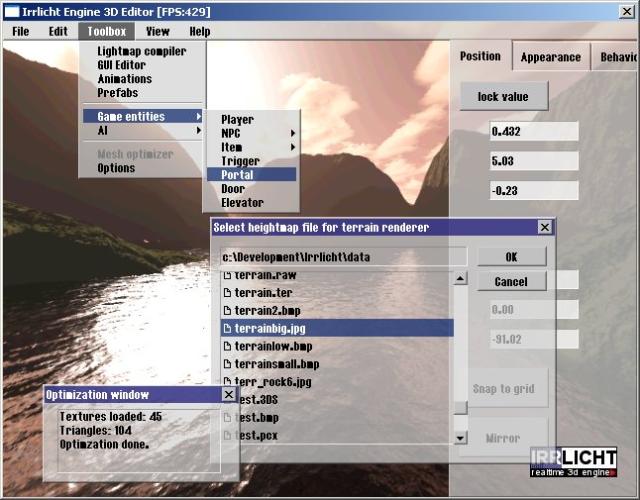Select Elevator entity
This screenshot has width=640, height=500.
252,203
